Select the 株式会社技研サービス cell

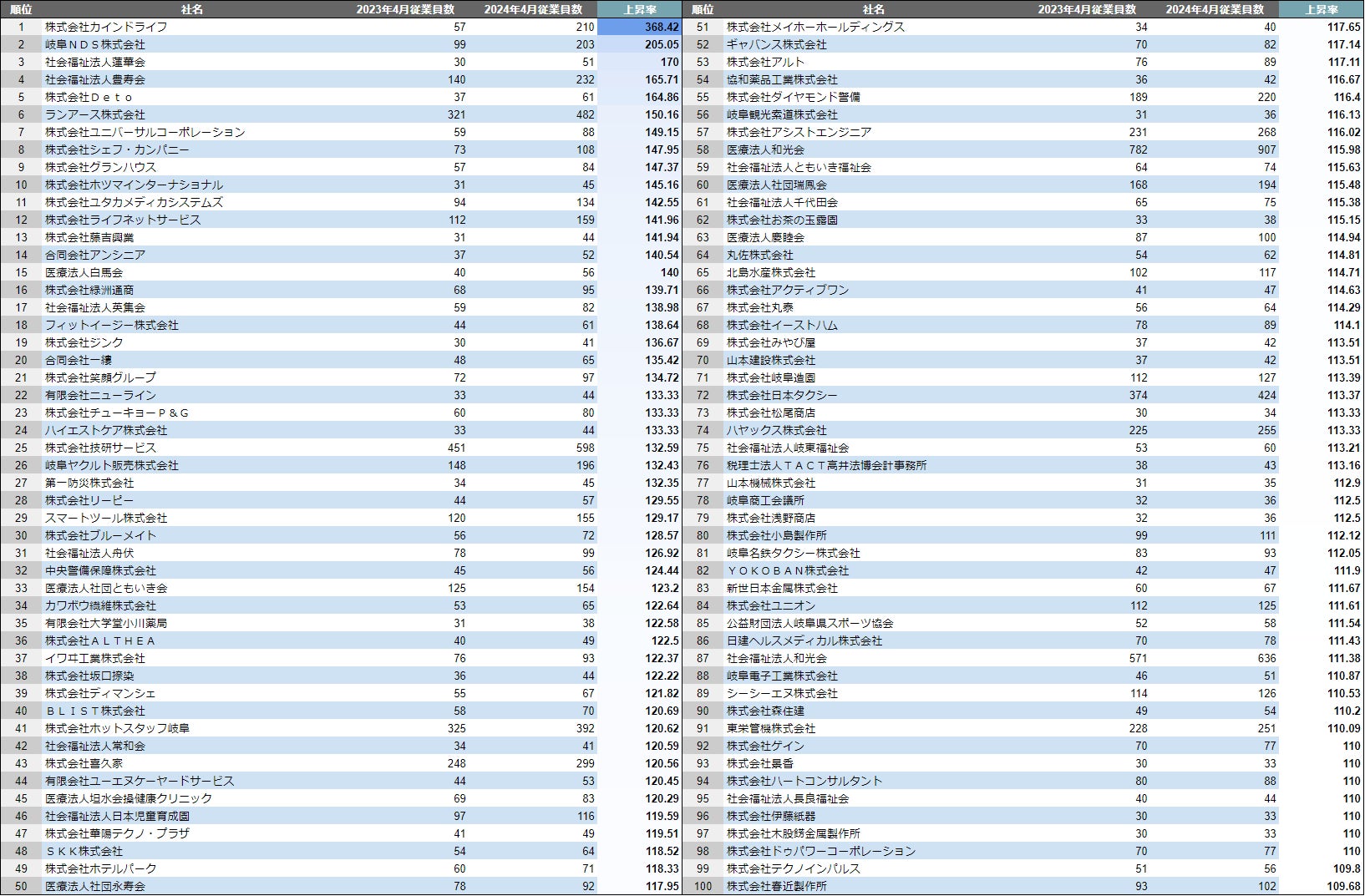pos(100,448)
